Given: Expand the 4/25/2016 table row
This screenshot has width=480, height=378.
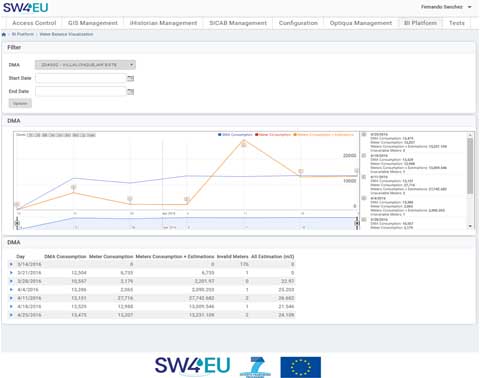Looking at the screenshot, I should (11, 315).
